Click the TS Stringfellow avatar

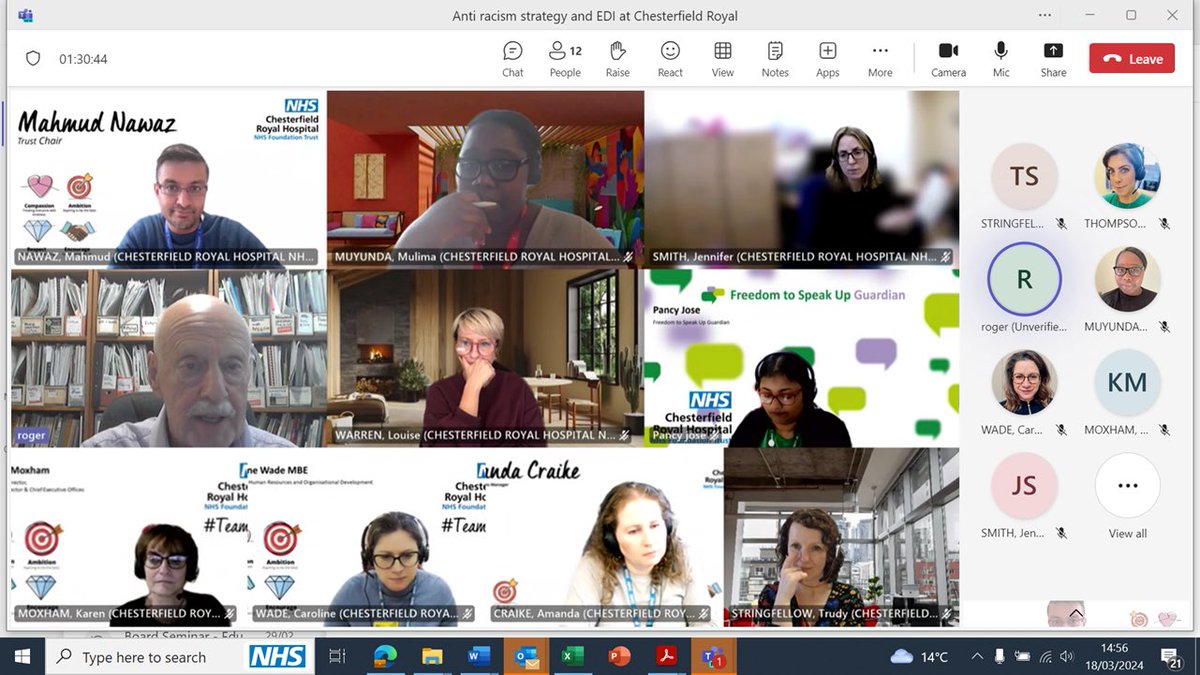coord(1024,177)
